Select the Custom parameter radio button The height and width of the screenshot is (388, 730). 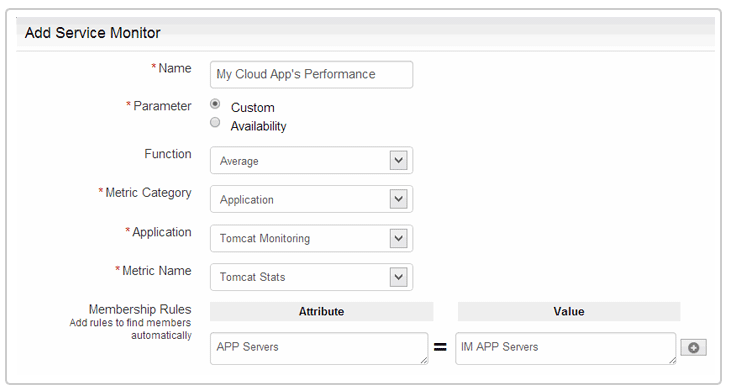click(215, 104)
